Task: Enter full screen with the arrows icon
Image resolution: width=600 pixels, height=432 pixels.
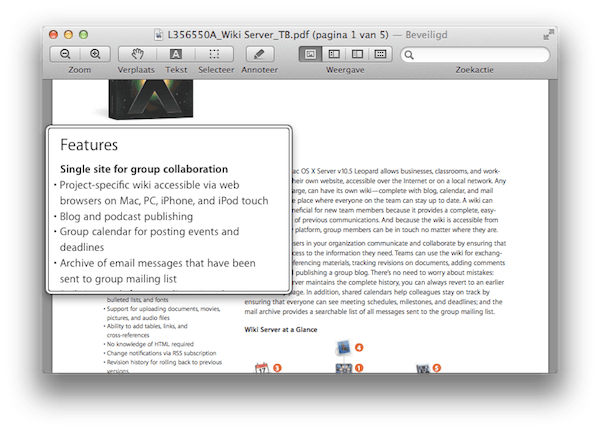Action: (x=548, y=34)
